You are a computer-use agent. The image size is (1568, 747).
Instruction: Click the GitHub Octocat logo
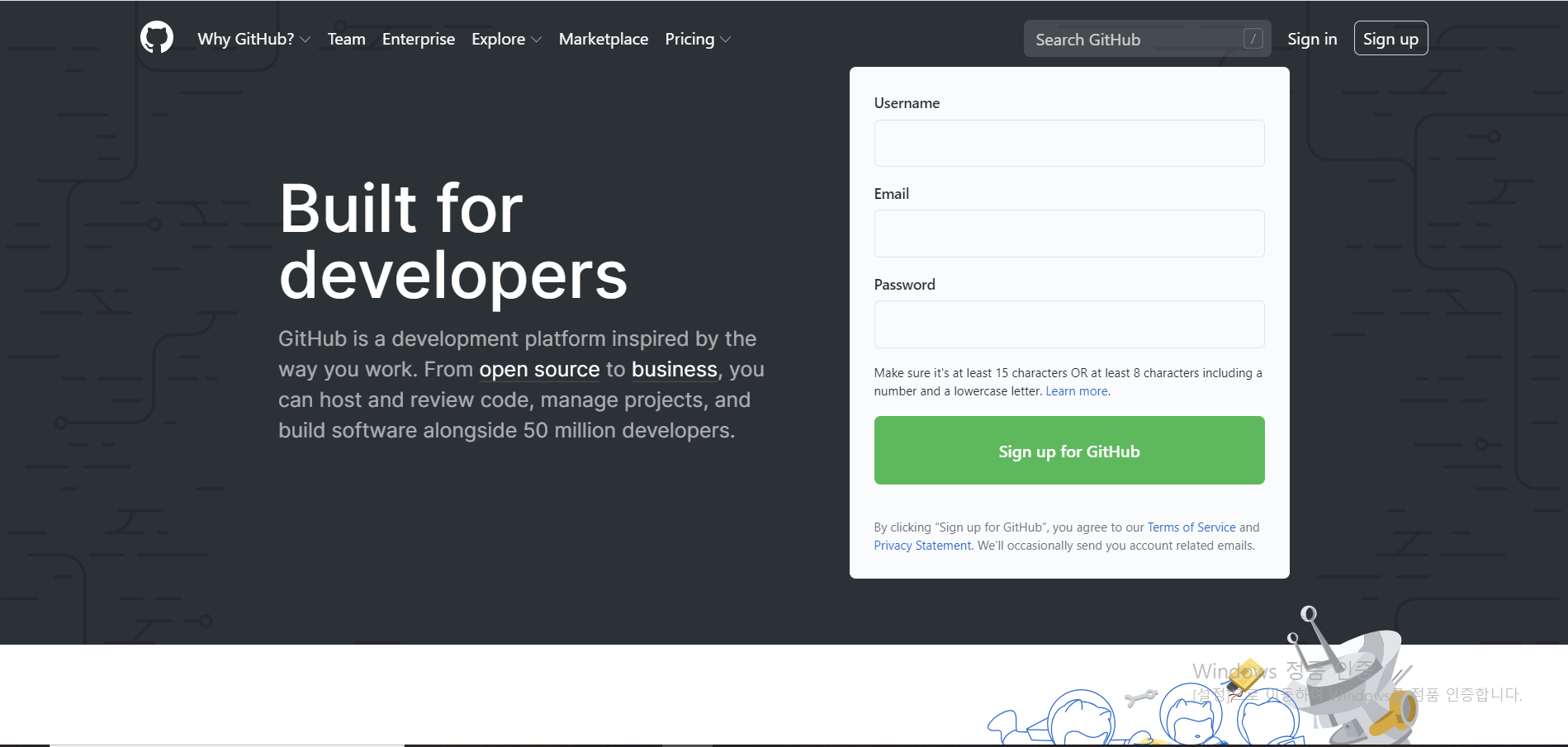(157, 38)
